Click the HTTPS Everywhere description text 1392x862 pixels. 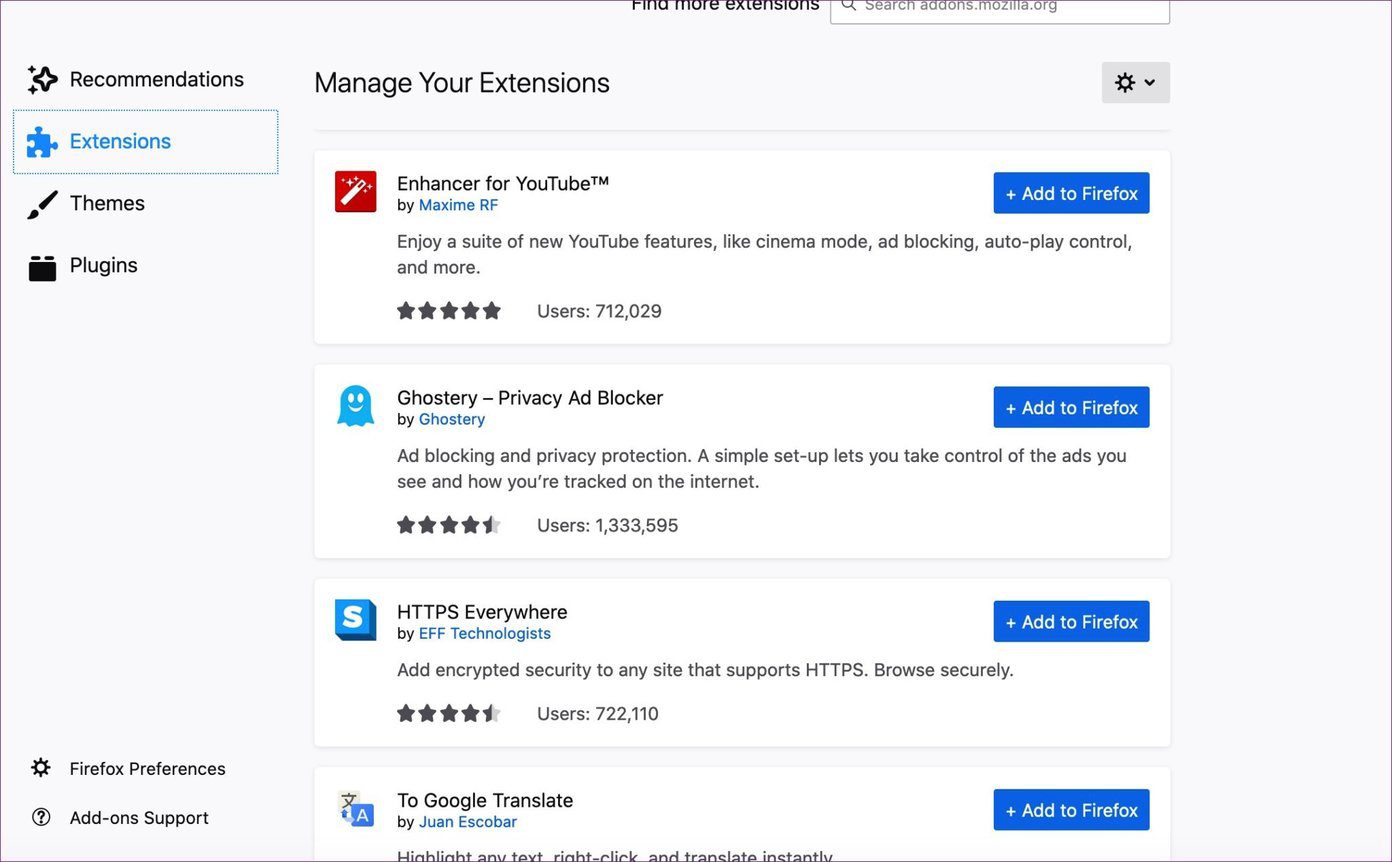click(705, 669)
